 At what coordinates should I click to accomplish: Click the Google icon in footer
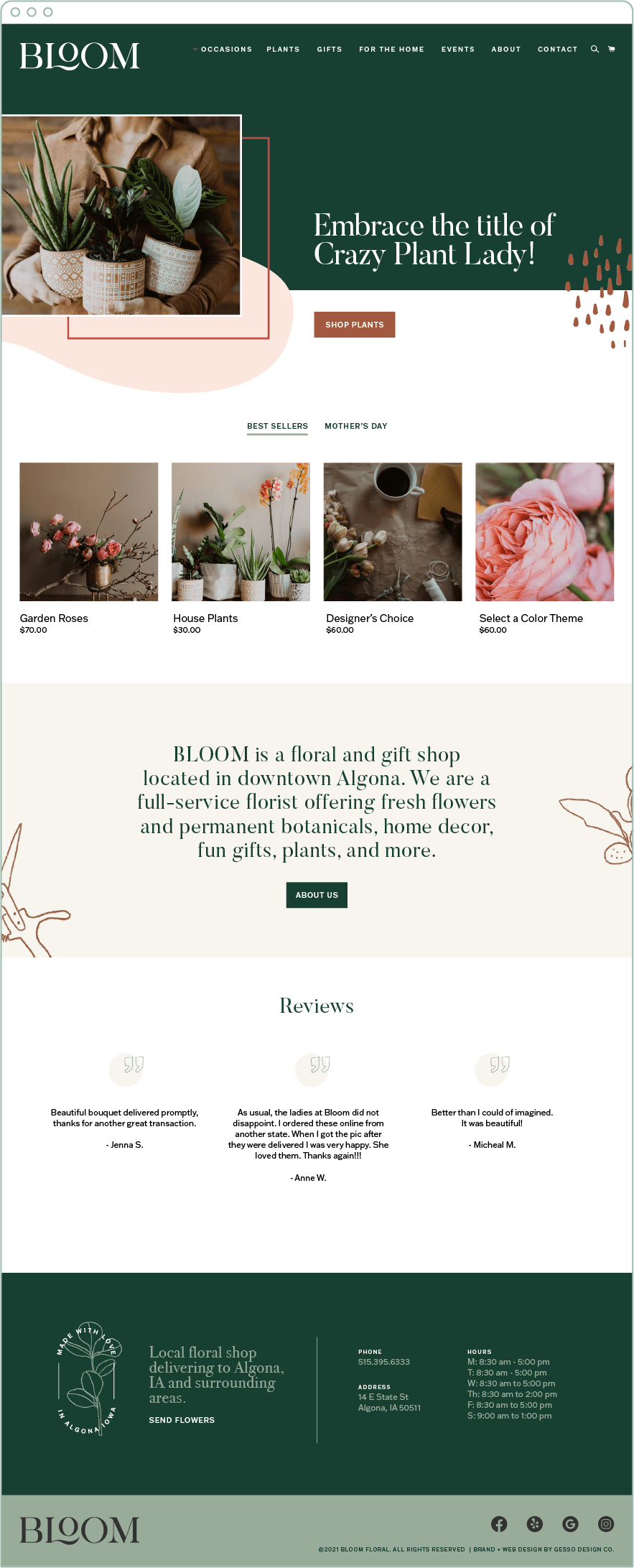click(x=571, y=1523)
